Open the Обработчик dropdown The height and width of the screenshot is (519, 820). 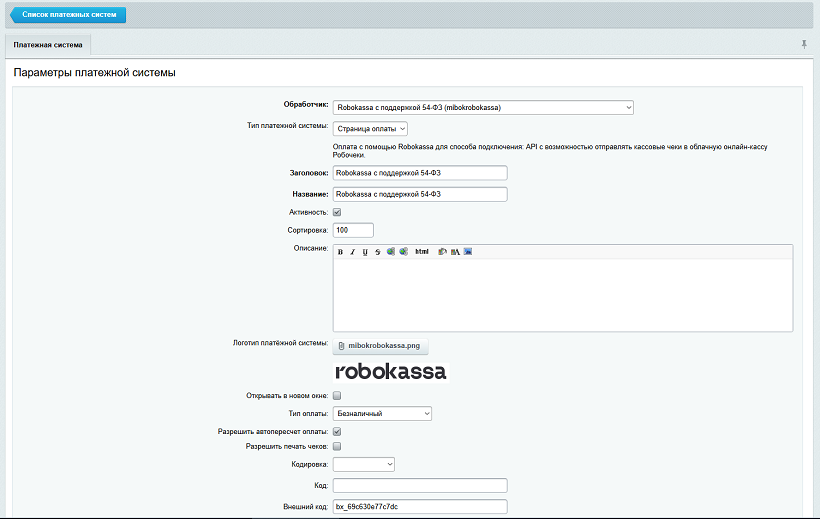(483, 107)
